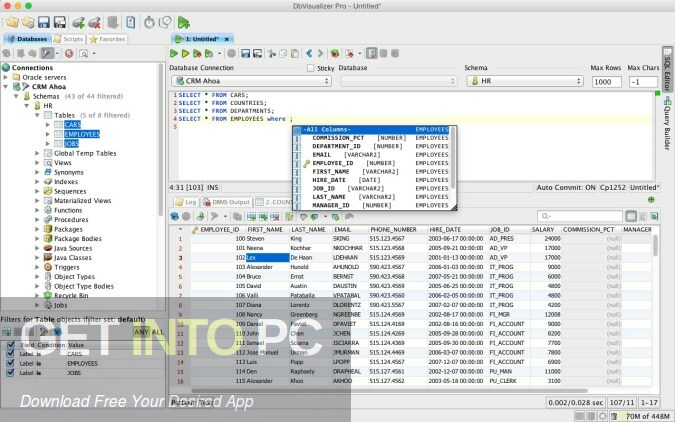Click the green Run arrow in main toolbar

coord(183,22)
